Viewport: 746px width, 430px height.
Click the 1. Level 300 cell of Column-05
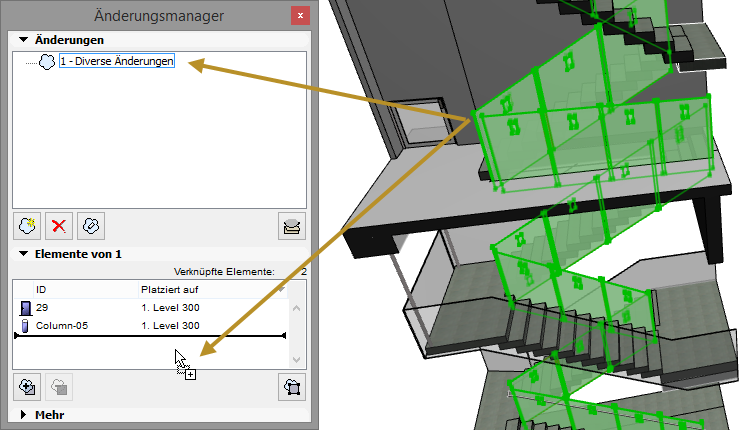170,326
